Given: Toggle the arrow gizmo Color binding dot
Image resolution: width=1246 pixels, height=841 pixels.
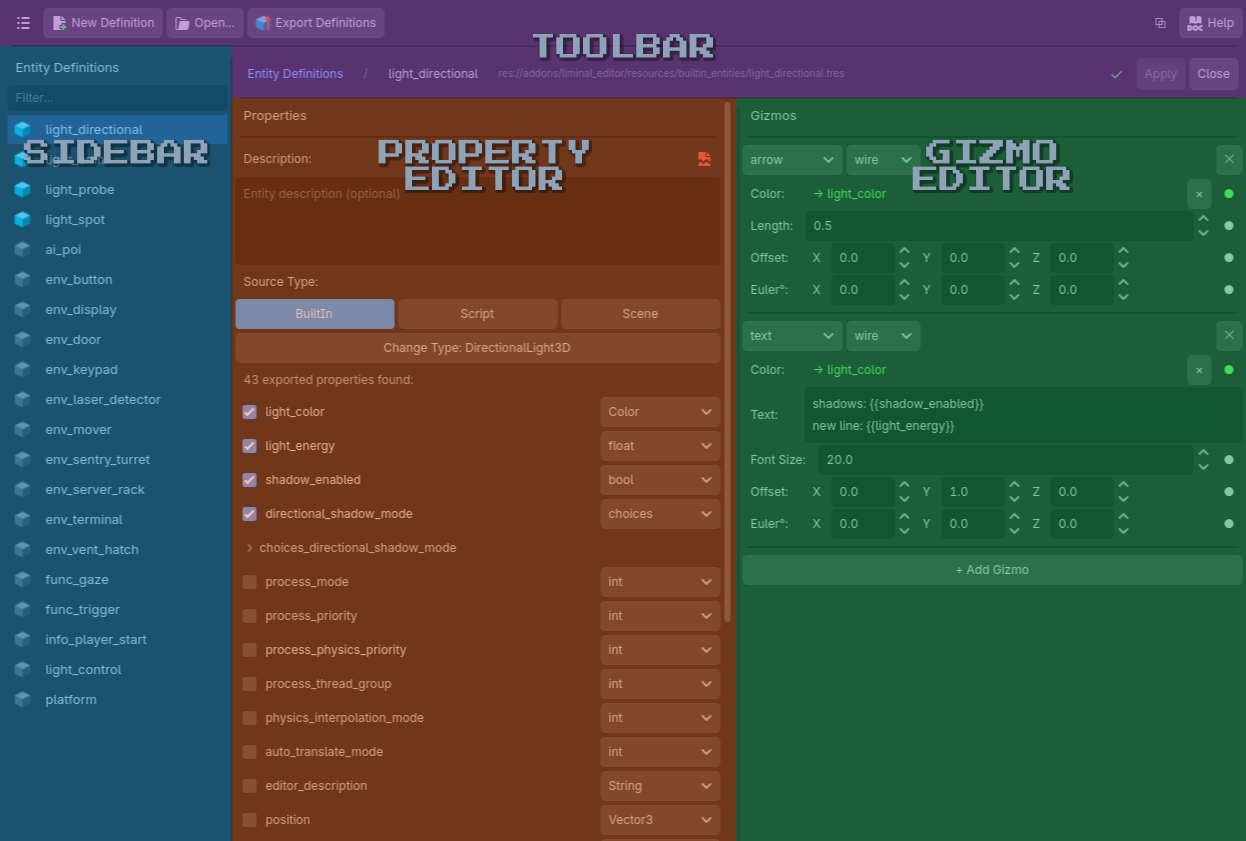Looking at the screenshot, I should tap(1229, 194).
